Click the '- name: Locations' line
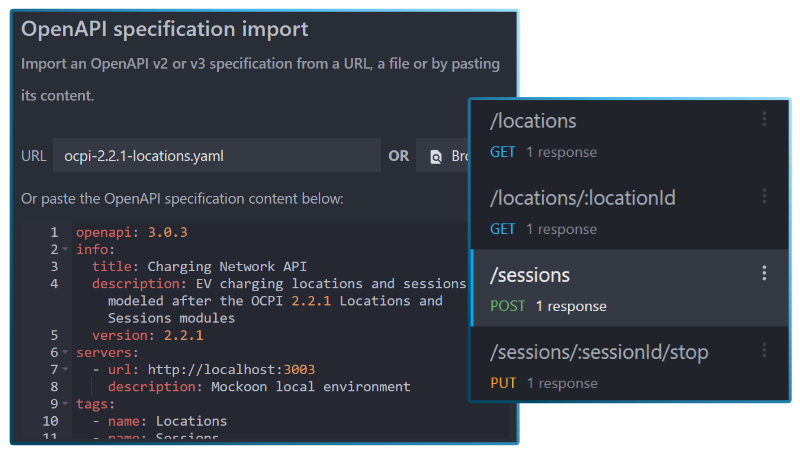 pos(160,421)
